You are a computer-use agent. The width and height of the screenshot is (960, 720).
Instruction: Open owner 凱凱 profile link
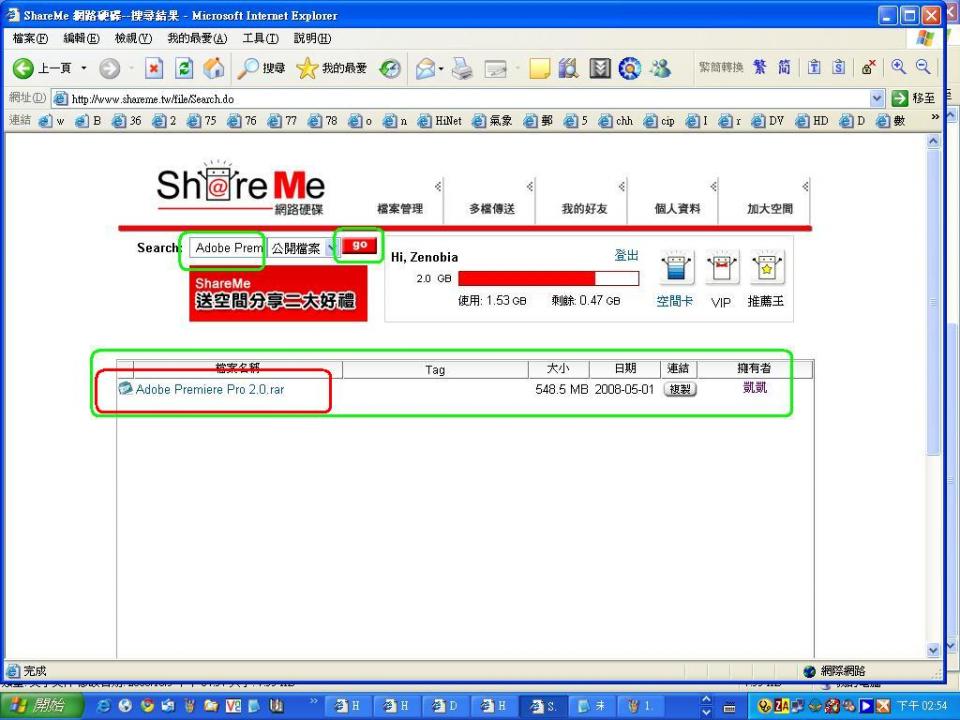(754, 388)
